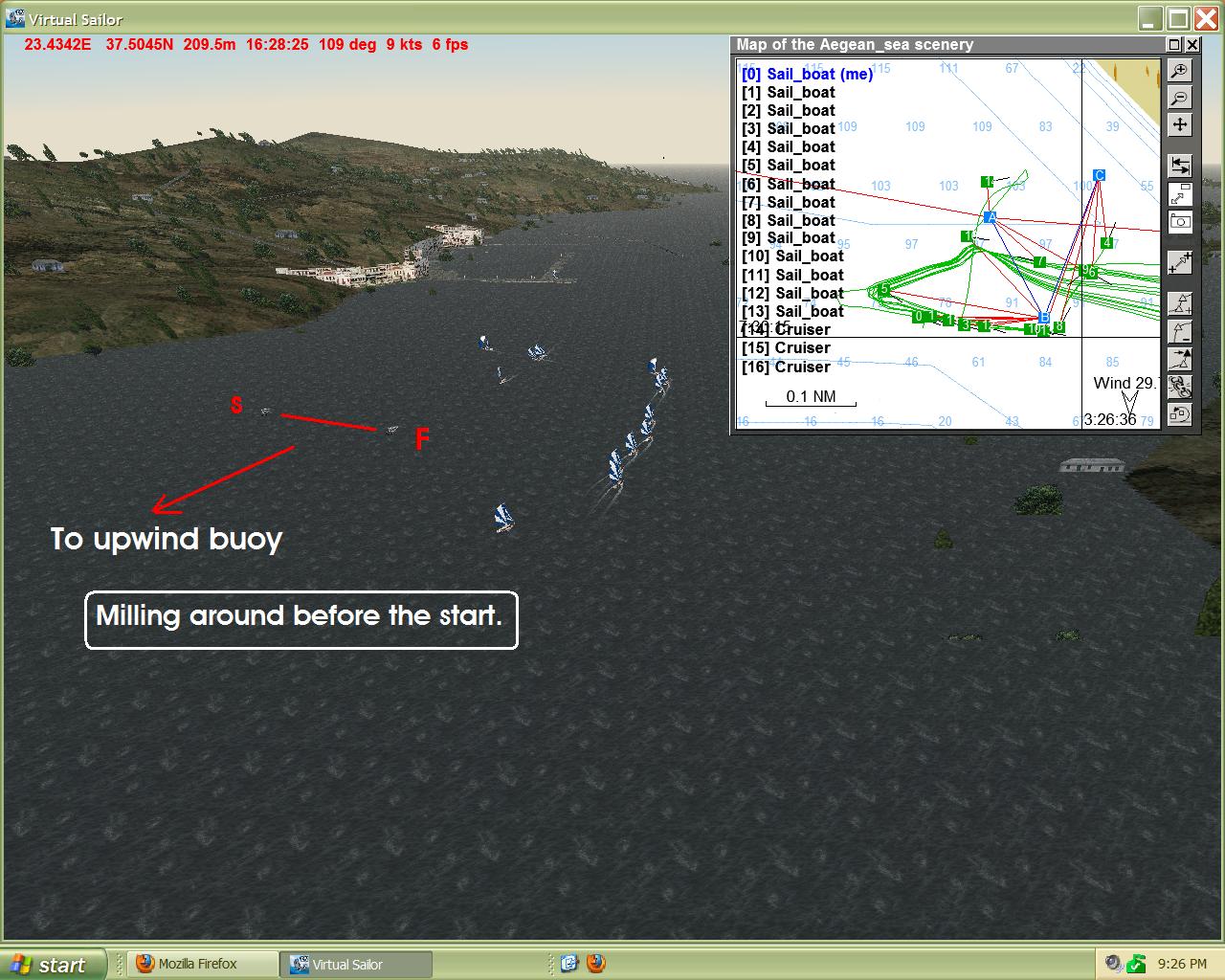Select [13] Sail_boat entry
This screenshot has width=1225, height=980.
click(x=792, y=311)
